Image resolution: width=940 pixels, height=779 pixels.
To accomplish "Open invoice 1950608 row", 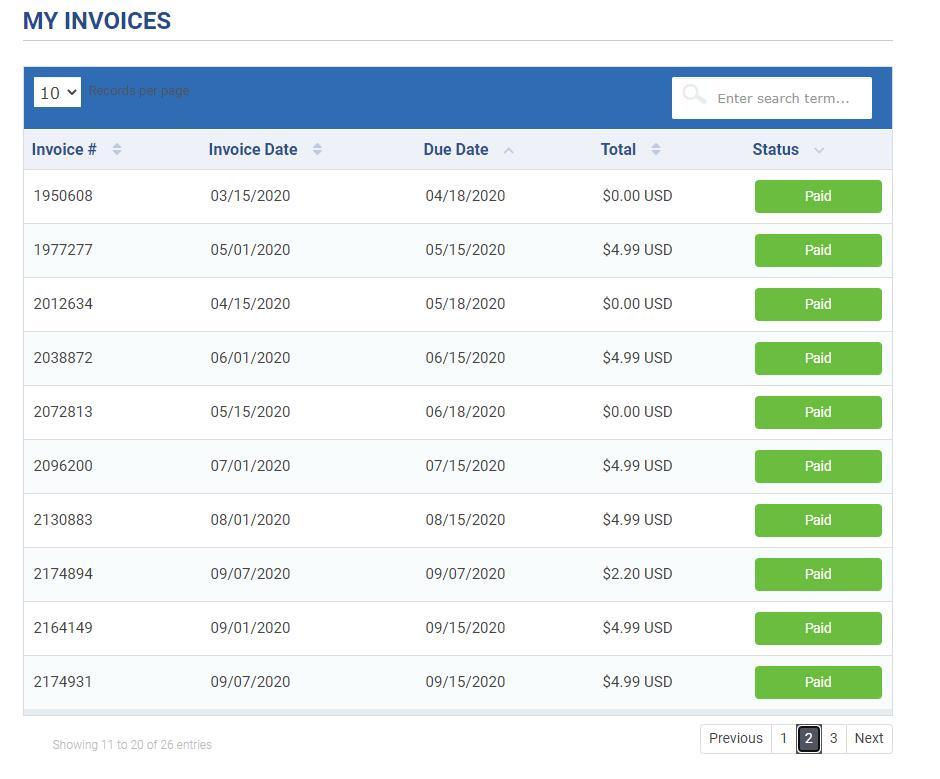I will point(458,196).
